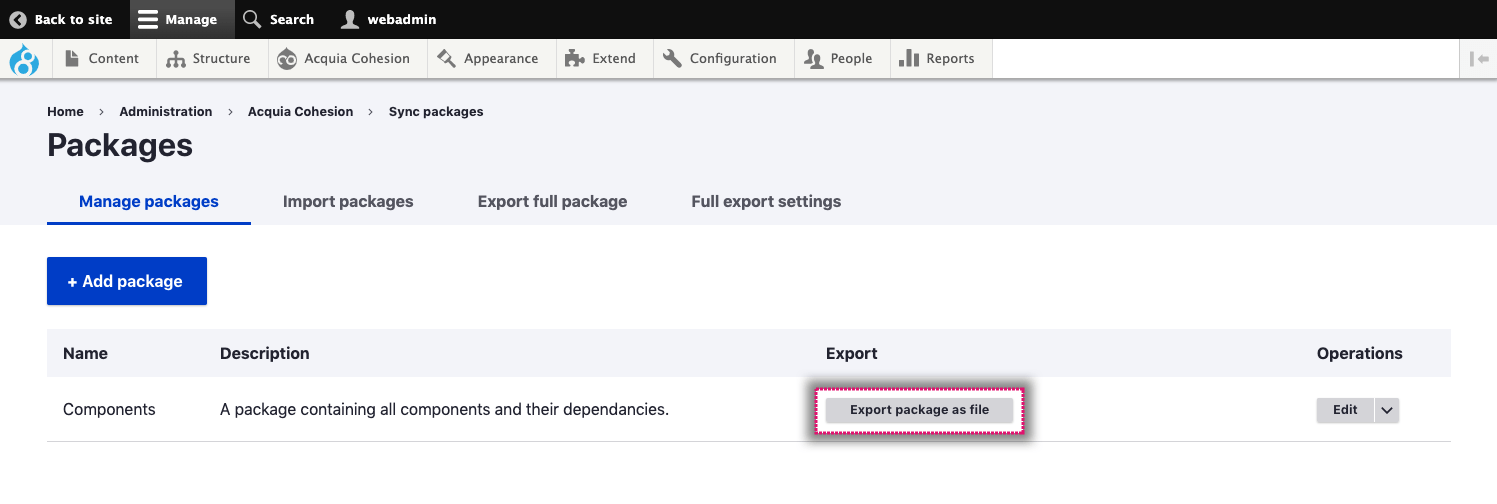
Task: Open the People menu
Action: coord(840,59)
